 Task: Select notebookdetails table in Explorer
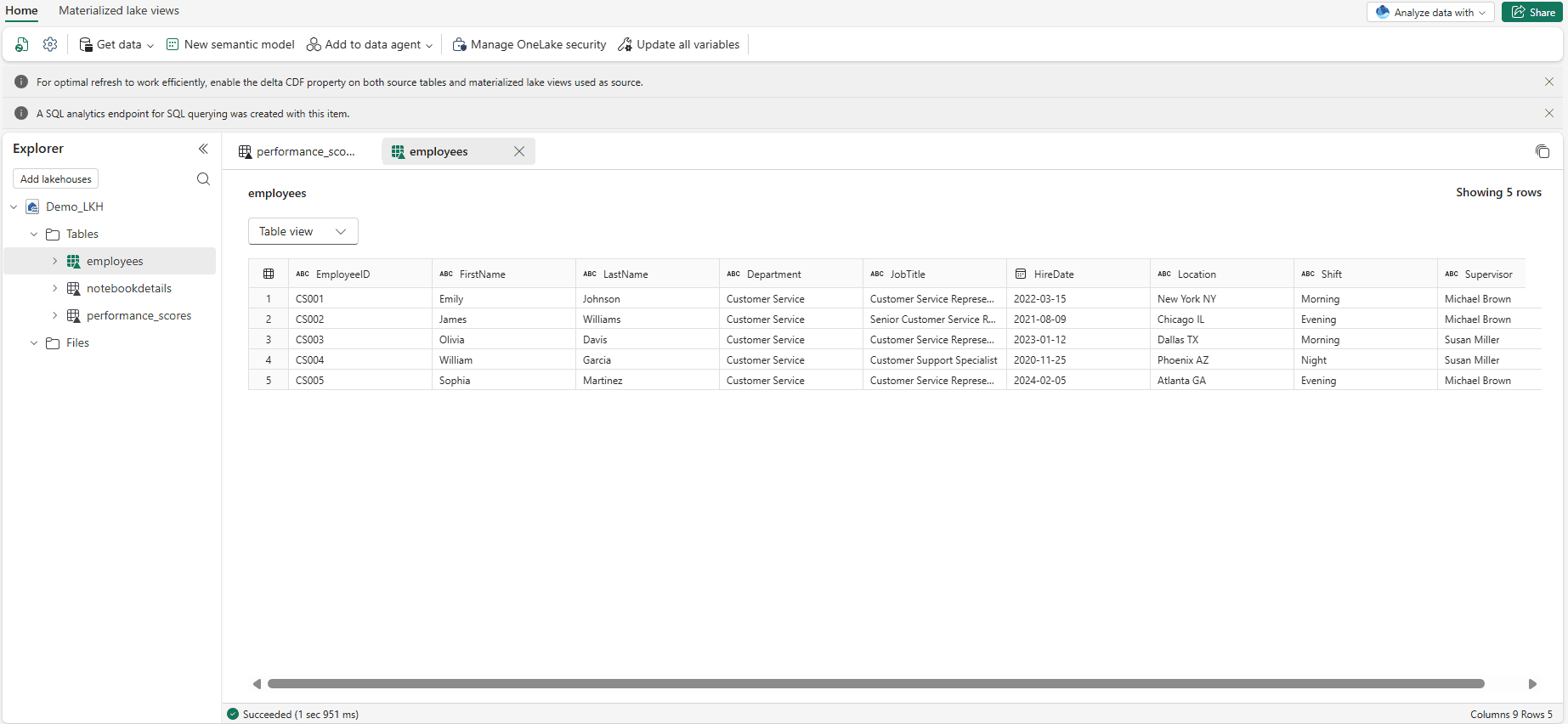click(129, 288)
